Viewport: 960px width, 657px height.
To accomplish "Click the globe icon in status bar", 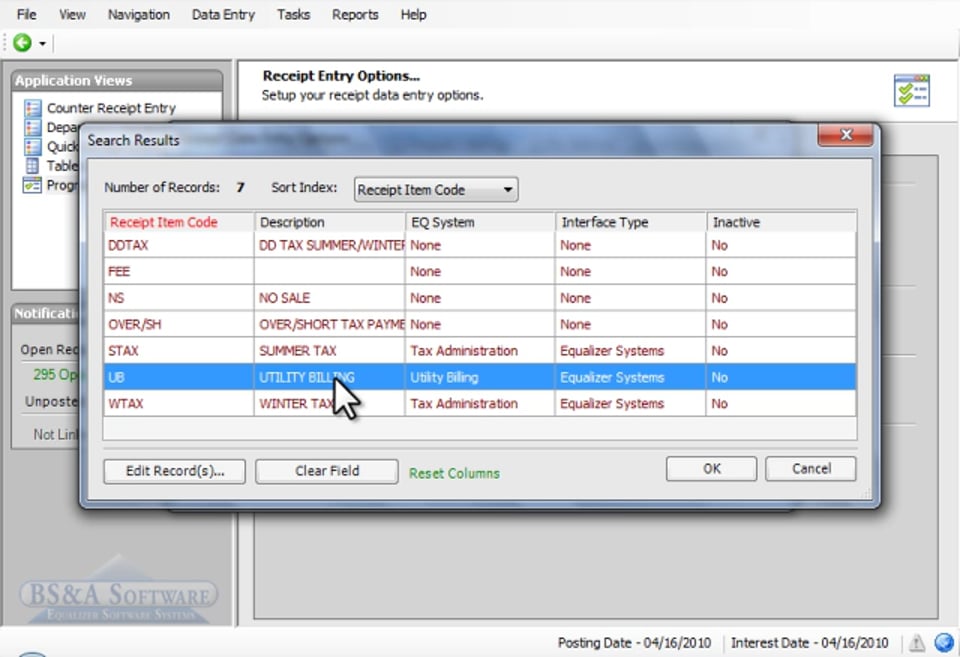I will (944, 642).
